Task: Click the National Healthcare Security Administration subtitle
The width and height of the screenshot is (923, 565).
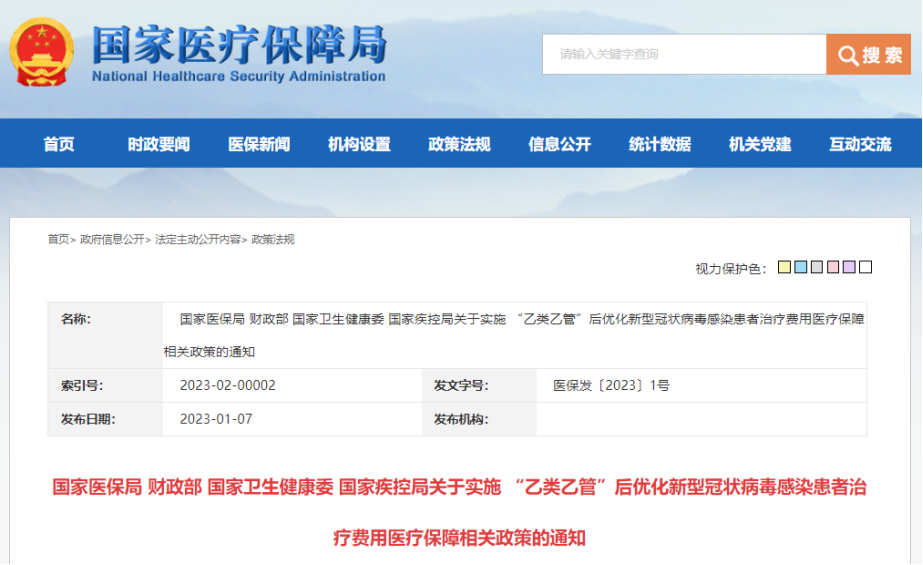Action: point(238,77)
